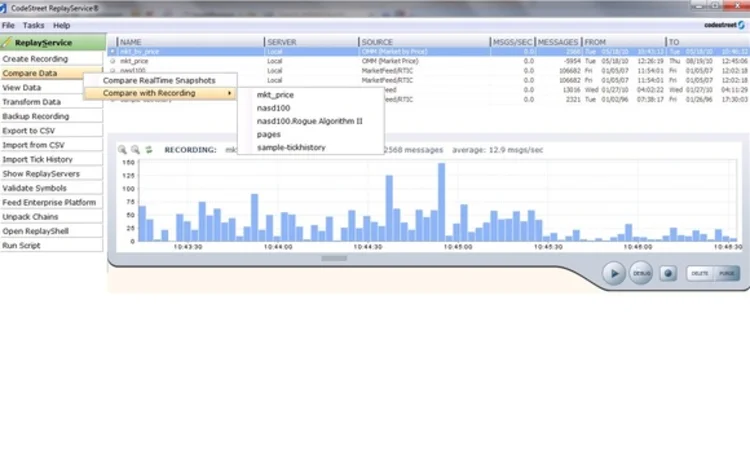The width and height of the screenshot is (750, 463).
Task: Choose pages from the recording comparison list
Action: (x=268, y=134)
